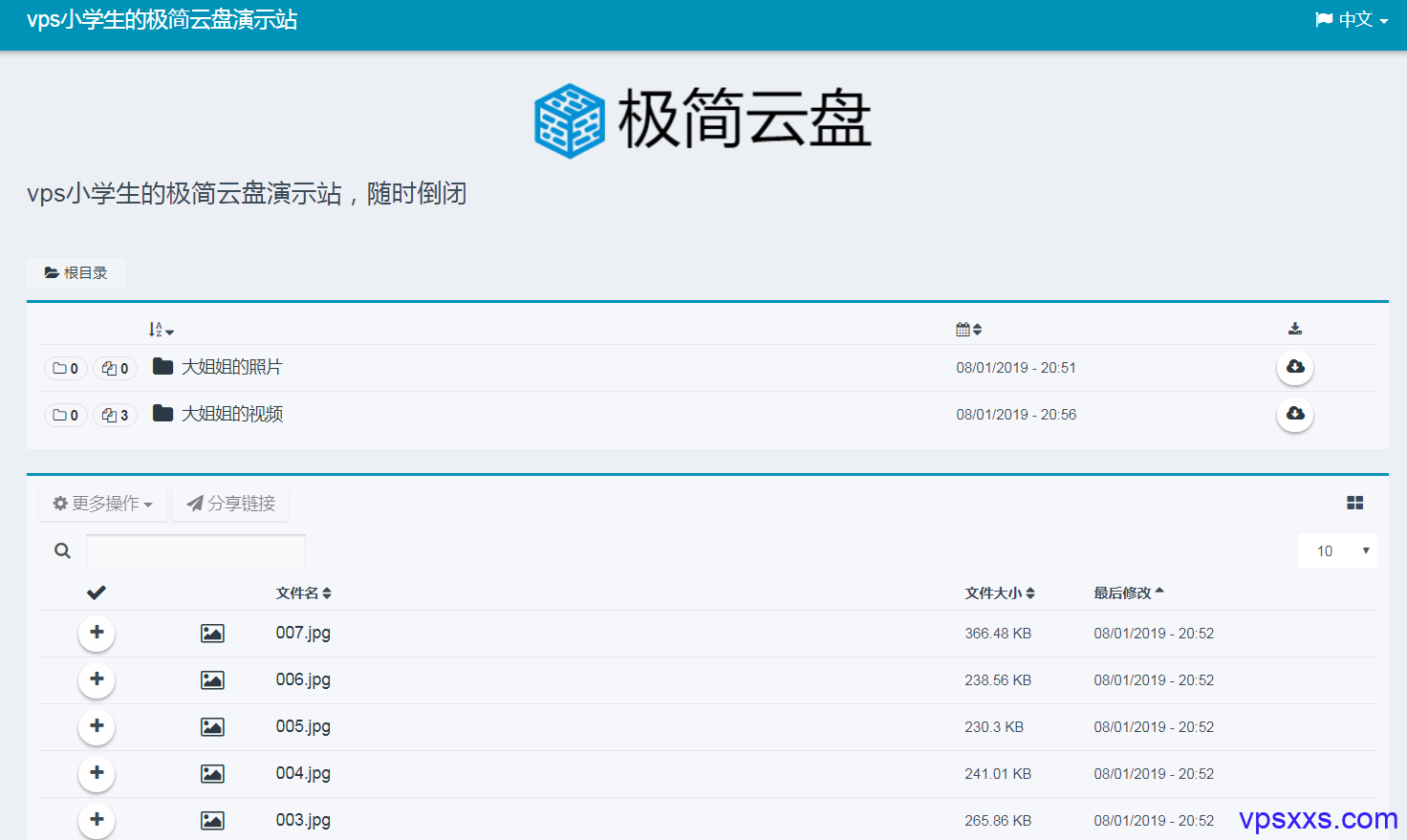The image size is (1407, 840).
Task: Click file size 238.56 KB
Action: coord(998,680)
